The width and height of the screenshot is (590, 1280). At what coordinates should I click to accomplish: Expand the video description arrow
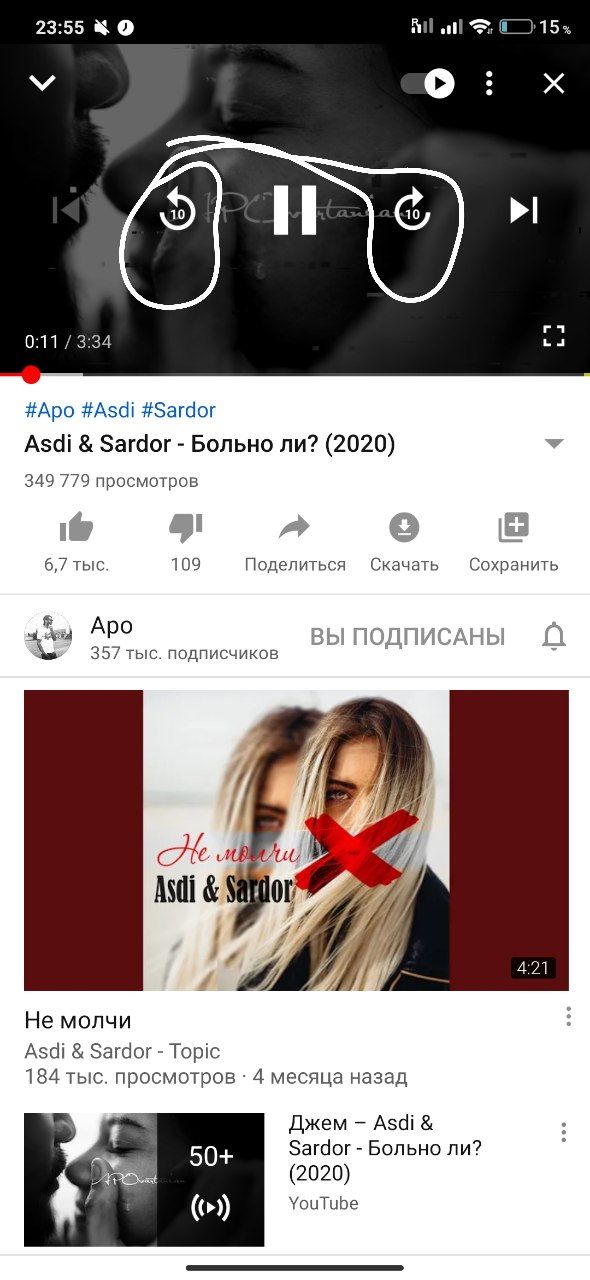click(x=554, y=444)
